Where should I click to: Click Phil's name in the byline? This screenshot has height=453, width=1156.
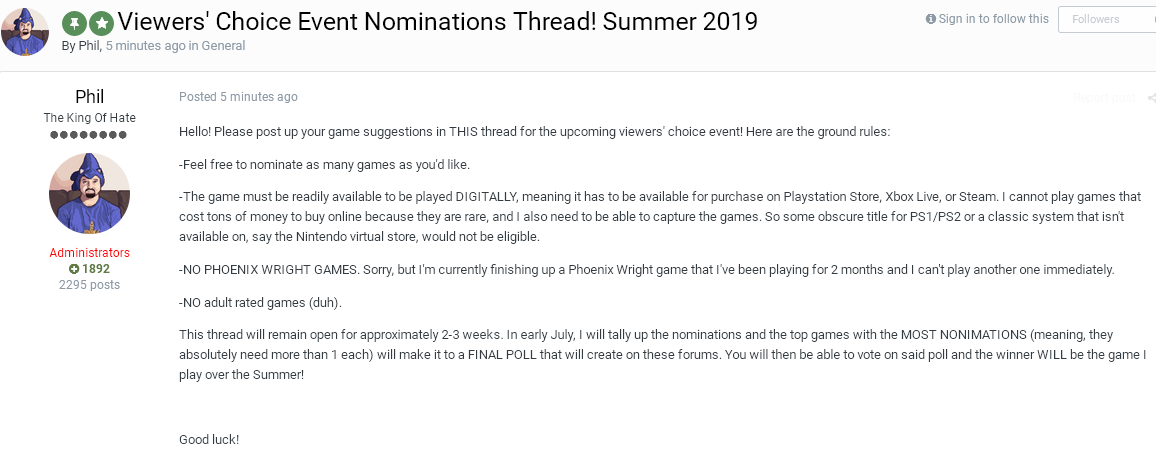click(88, 46)
